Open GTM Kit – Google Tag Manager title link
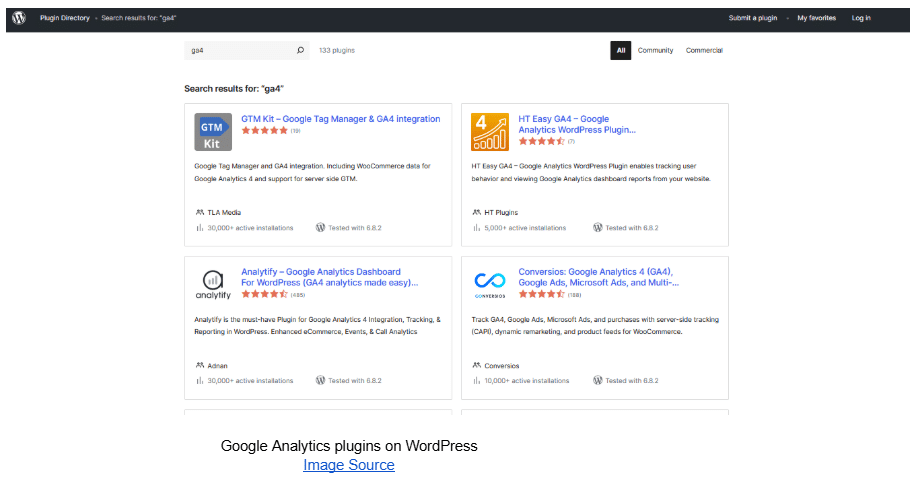This screenshot has width=917, height=477. [x=341, y=119]
